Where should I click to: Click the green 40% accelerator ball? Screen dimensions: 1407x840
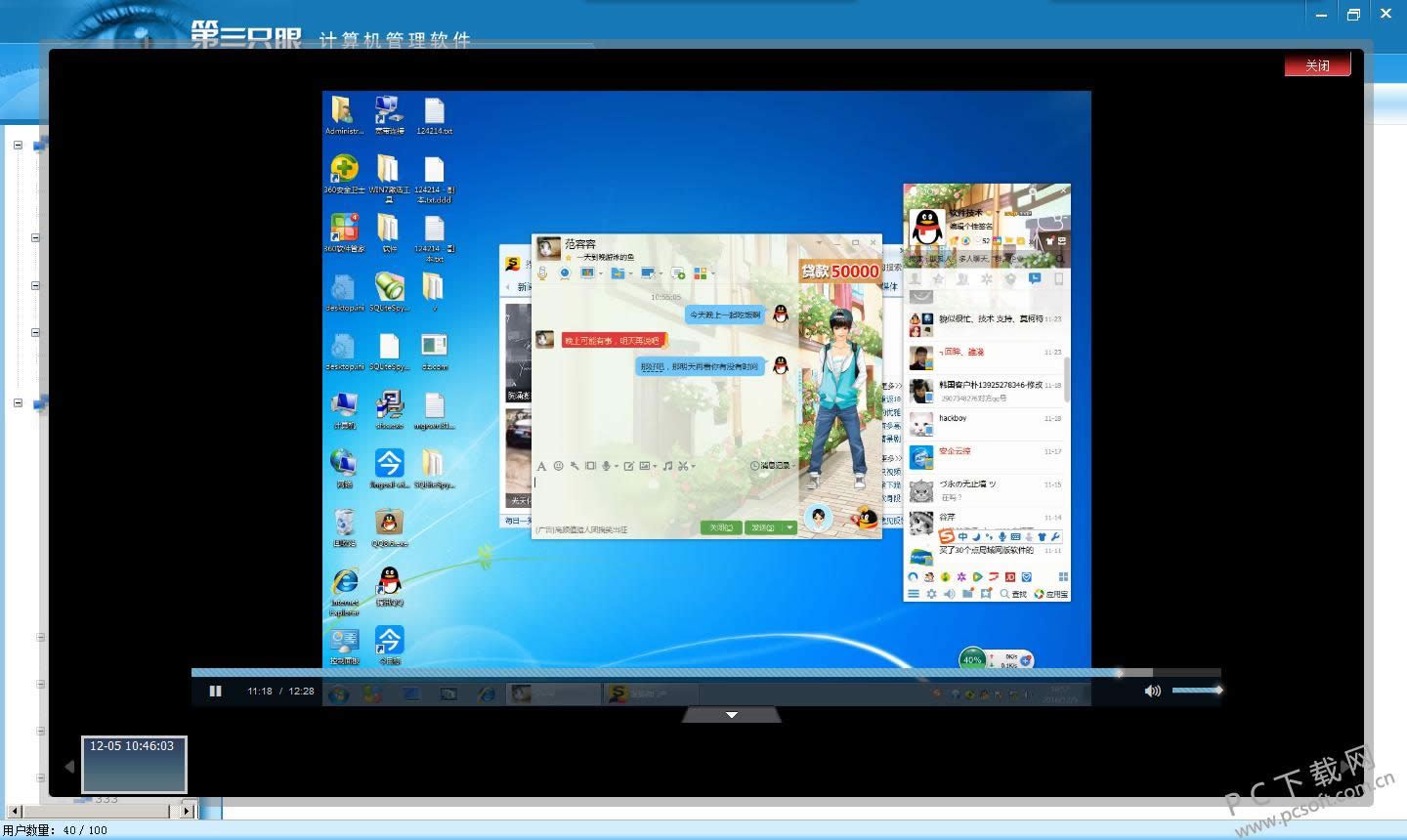pyautogui.click(x=972, y=659)
